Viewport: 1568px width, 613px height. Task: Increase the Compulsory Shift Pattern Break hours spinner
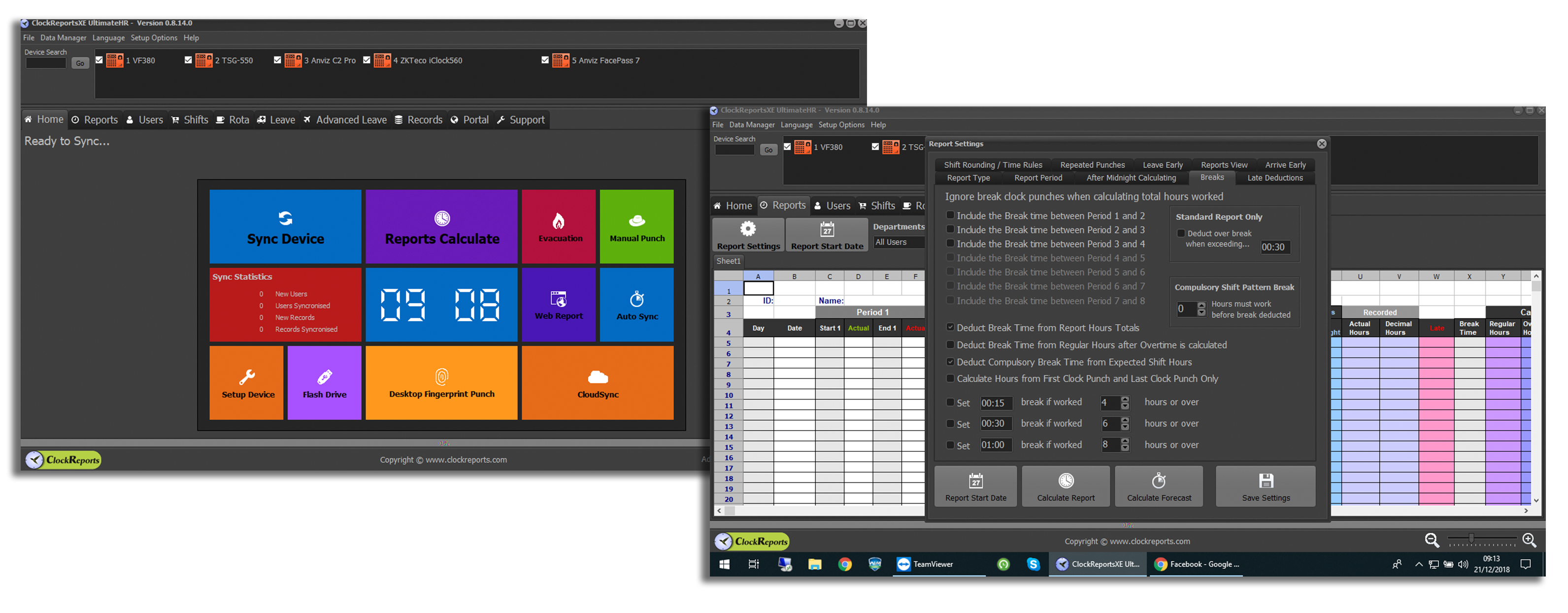pos(1201,306)
